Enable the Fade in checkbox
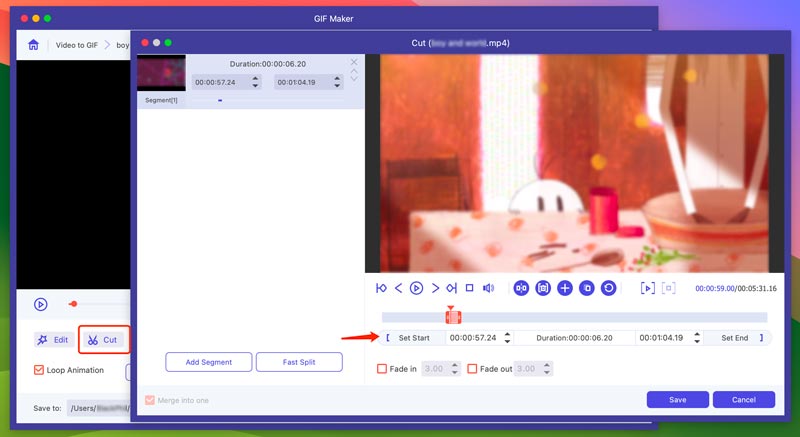The height and width of the screenshot is (437, 800). pos(382,369)
